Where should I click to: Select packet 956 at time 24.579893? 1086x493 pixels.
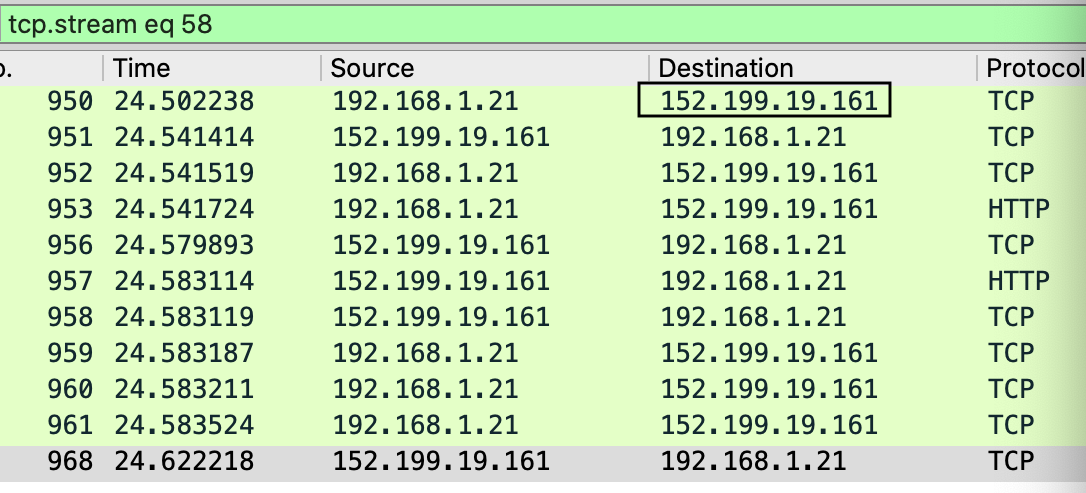[x=543, y=245]
